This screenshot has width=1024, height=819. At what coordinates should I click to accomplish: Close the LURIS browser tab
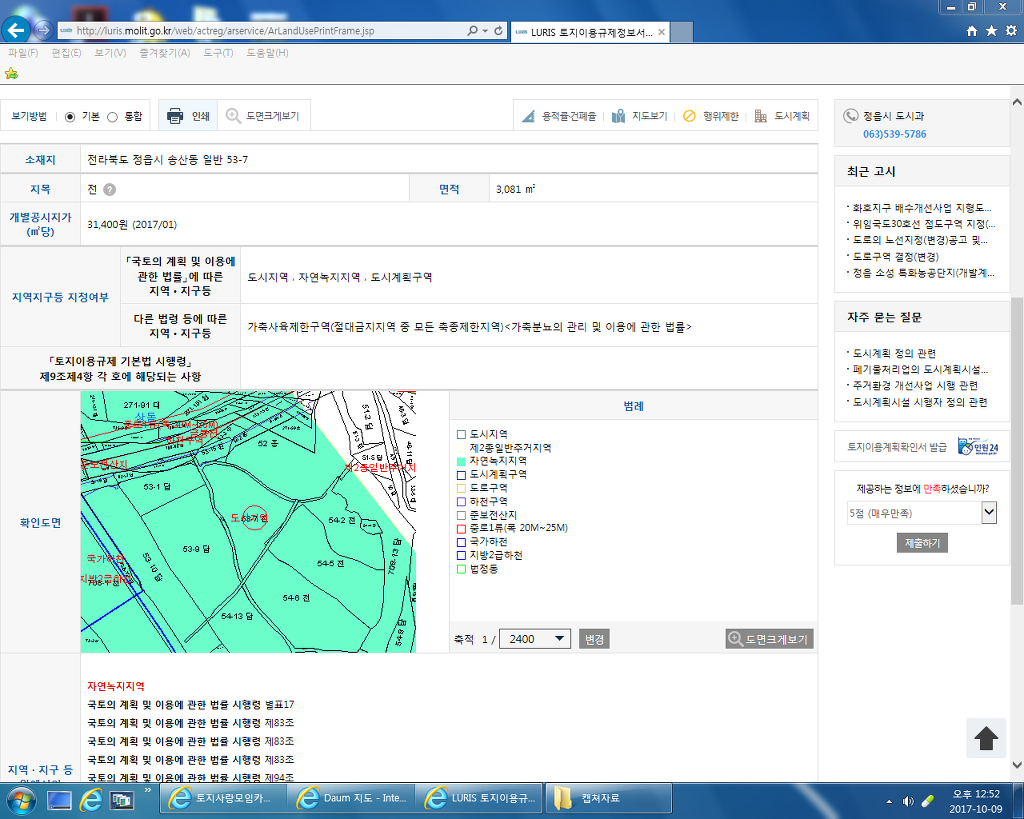coord(662,32)
